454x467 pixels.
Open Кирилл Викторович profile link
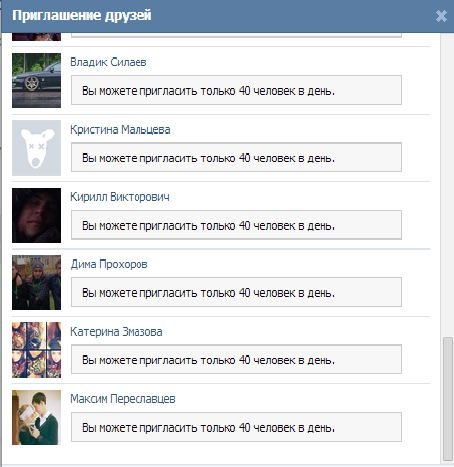tap(120, 197)
